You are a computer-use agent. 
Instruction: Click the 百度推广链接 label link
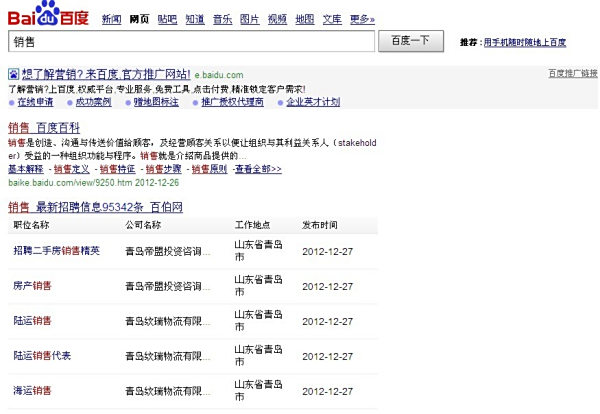pyautogui.click(x=573, y=73)
